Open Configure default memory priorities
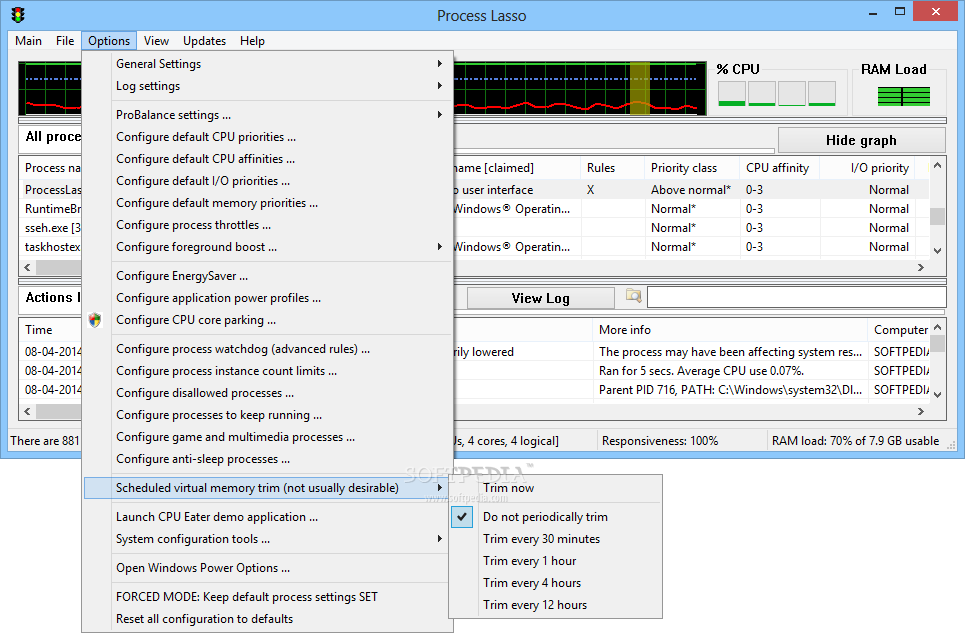 (x=268, y=203)
